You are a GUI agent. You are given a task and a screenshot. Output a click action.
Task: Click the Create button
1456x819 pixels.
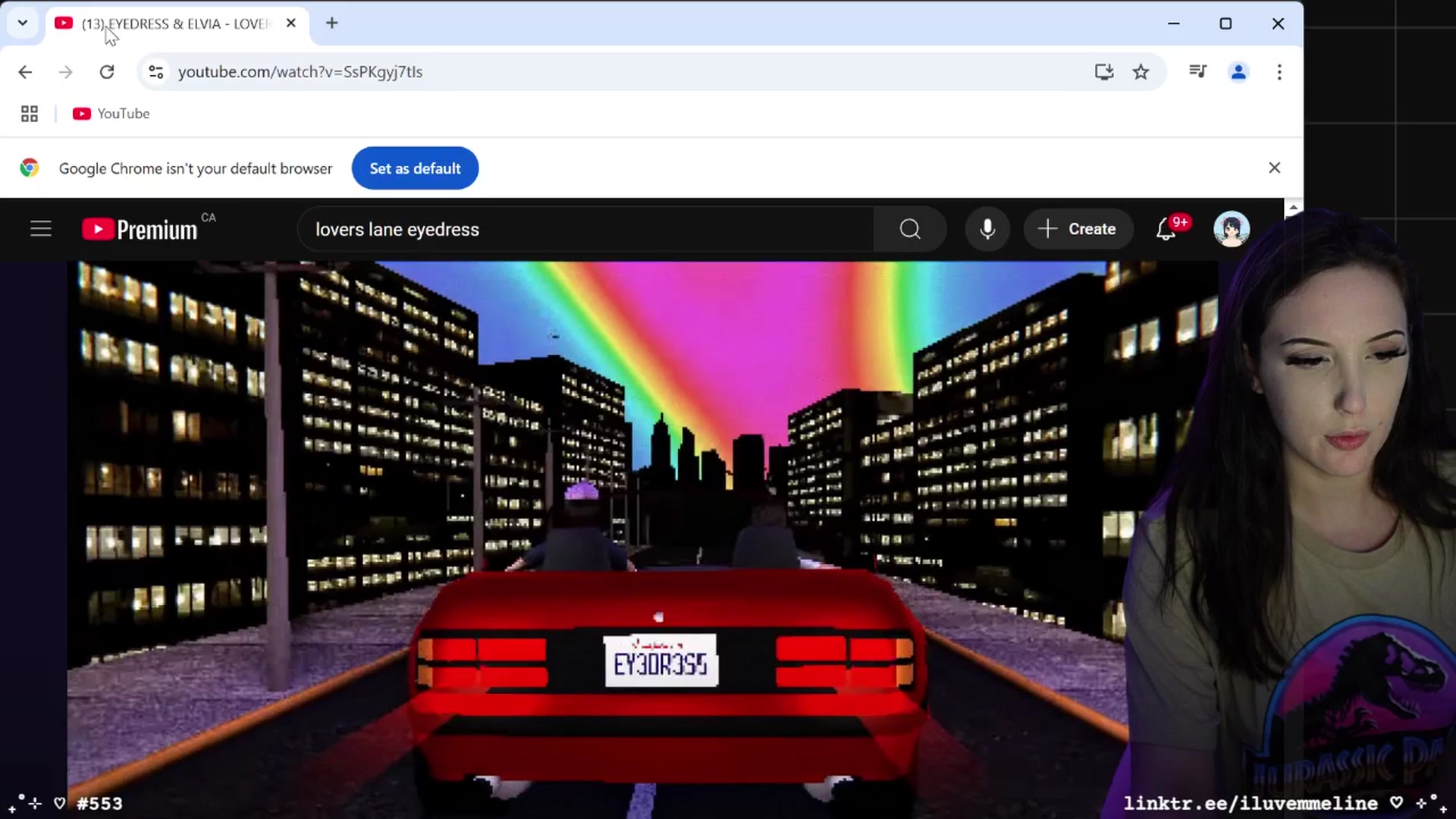[1078, 229]
